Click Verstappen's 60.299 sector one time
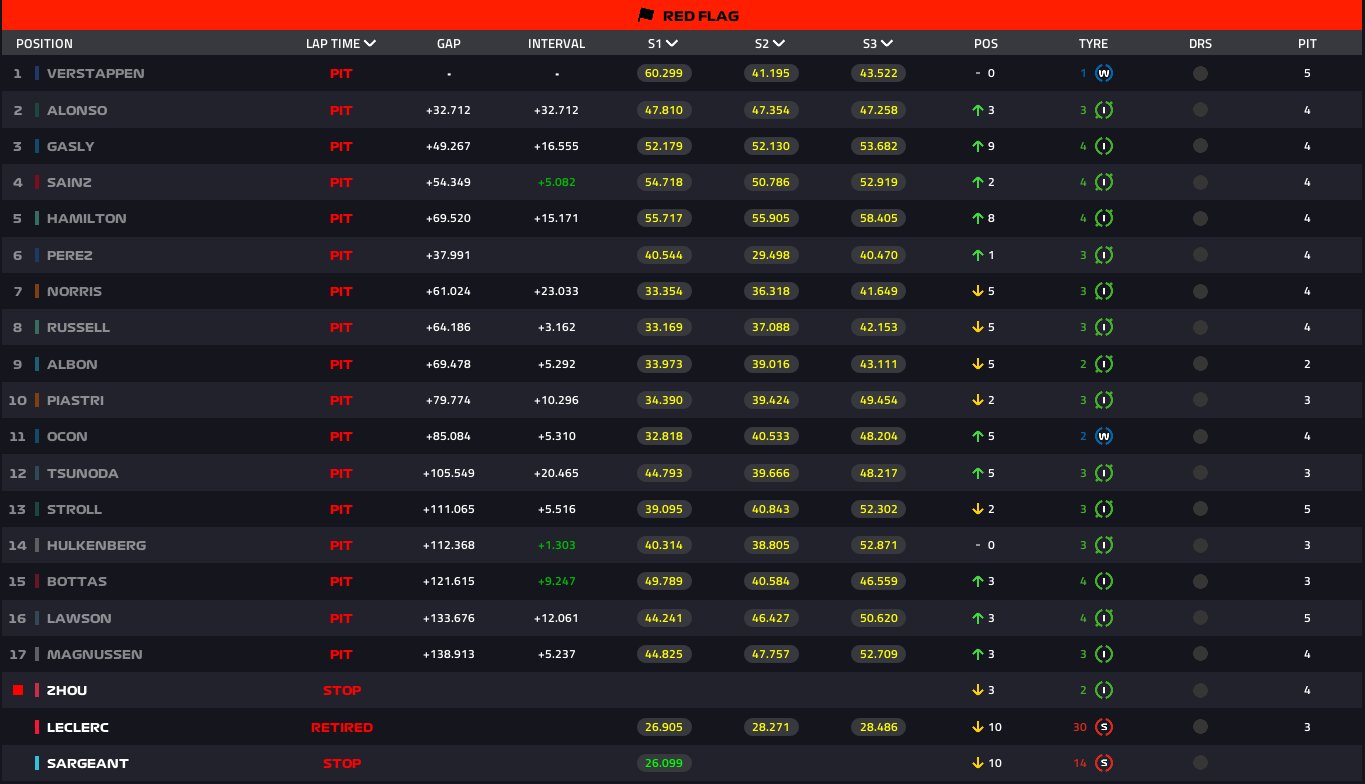Screen dimensions: 1365x784 664,73
